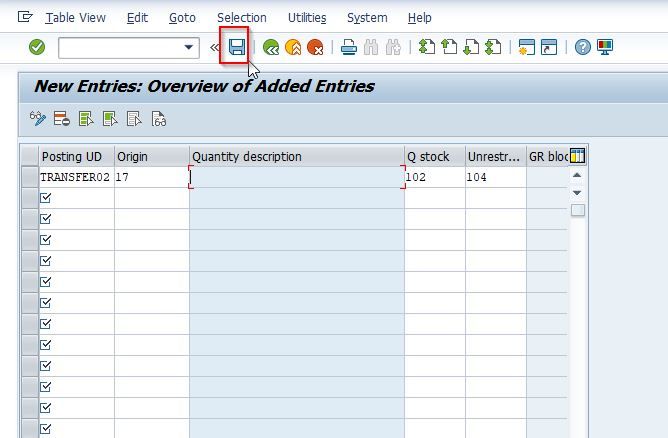Viewport: 668px width, 438px height.
Task: Click the green Enter checkmark icon
Action: (37, 47)
